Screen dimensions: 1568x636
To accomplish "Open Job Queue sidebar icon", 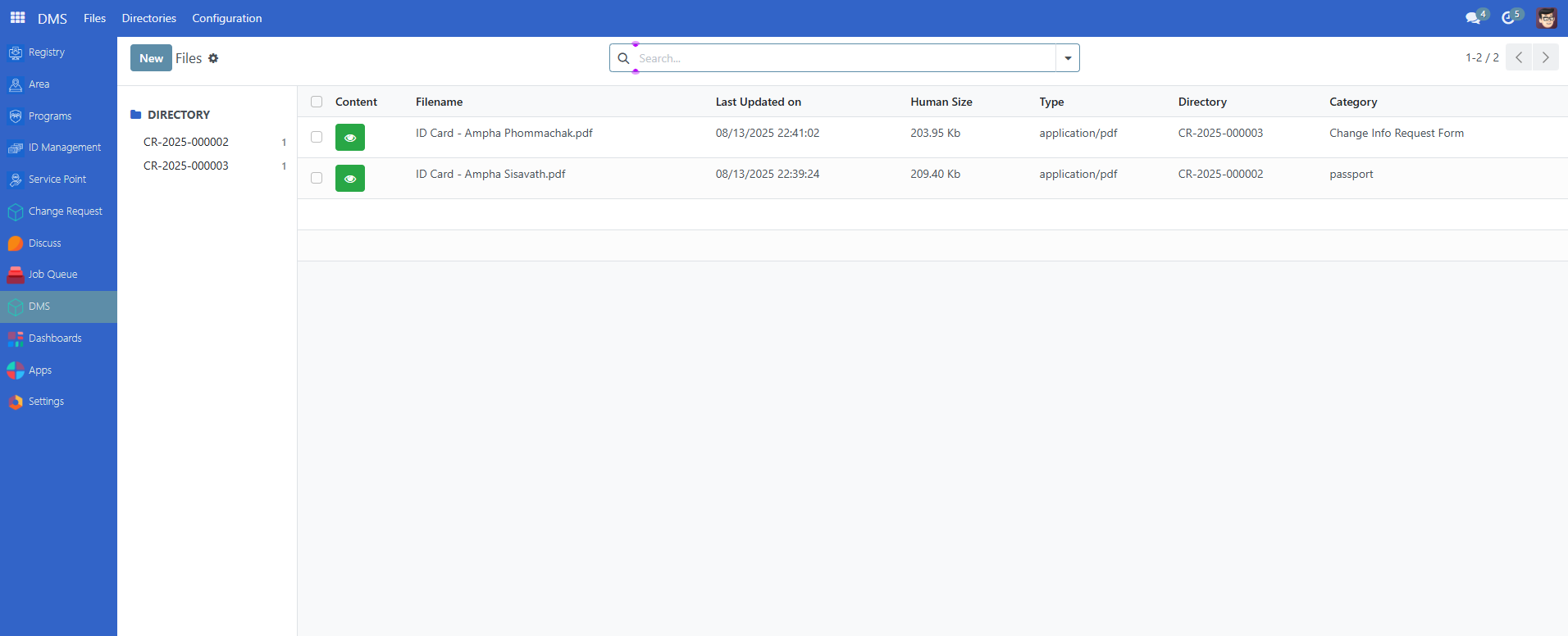I will 15,275.
